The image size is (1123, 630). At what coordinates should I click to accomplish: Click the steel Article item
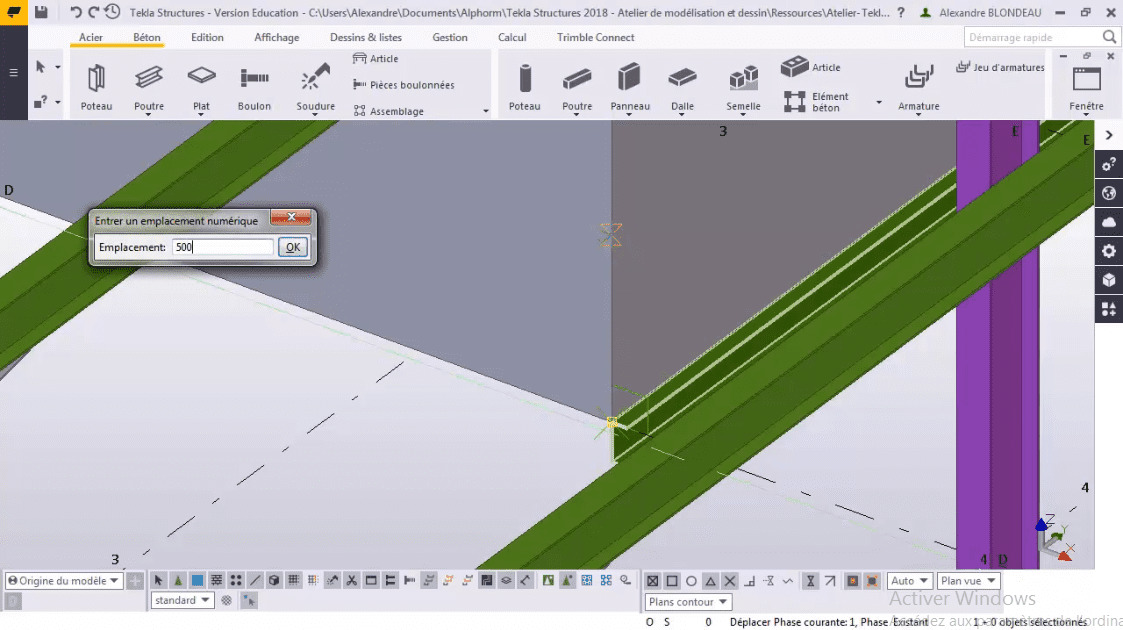pyautogui.click(x=376, y=59)
